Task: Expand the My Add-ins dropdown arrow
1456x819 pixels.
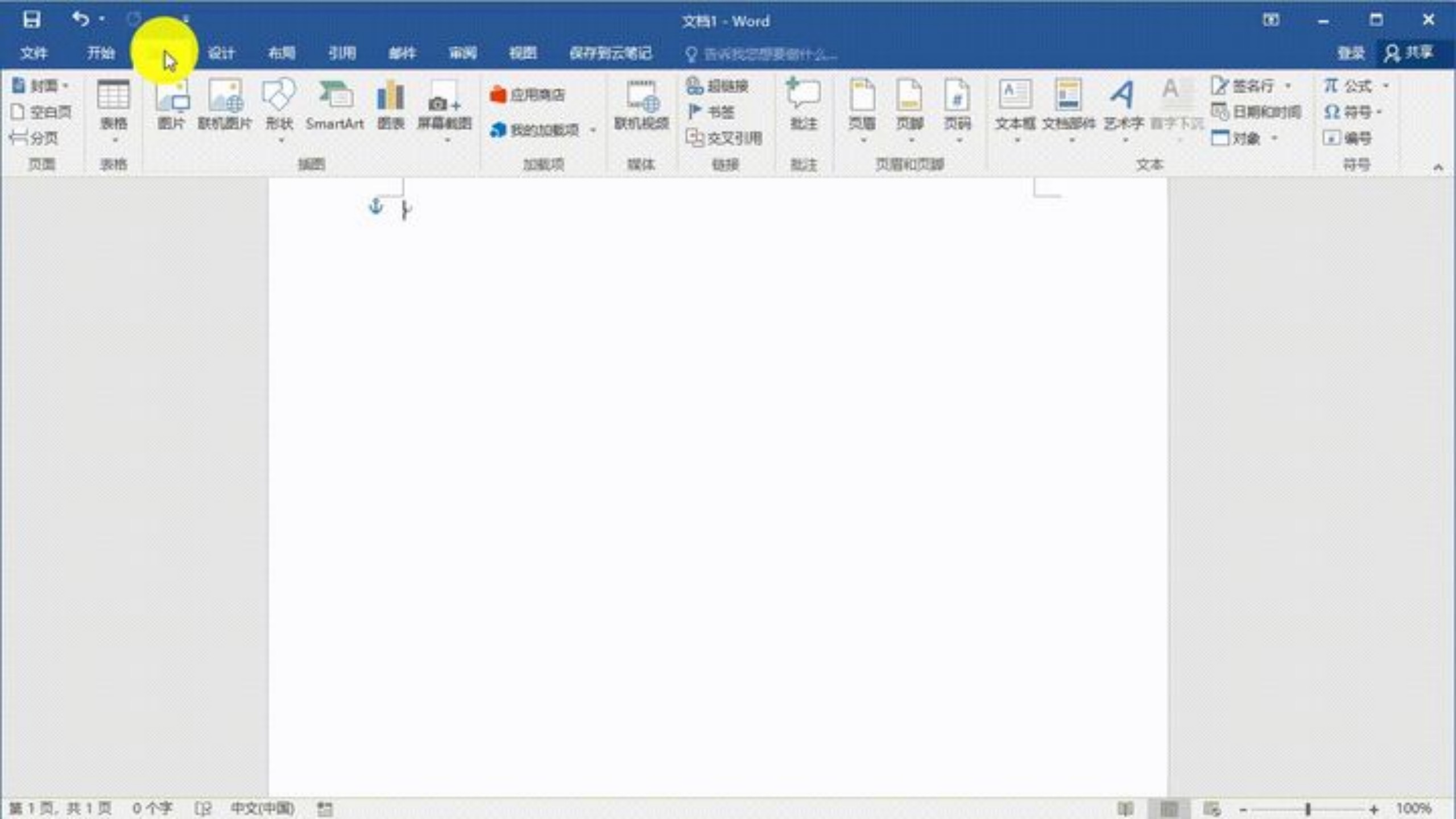Action: 593,130
